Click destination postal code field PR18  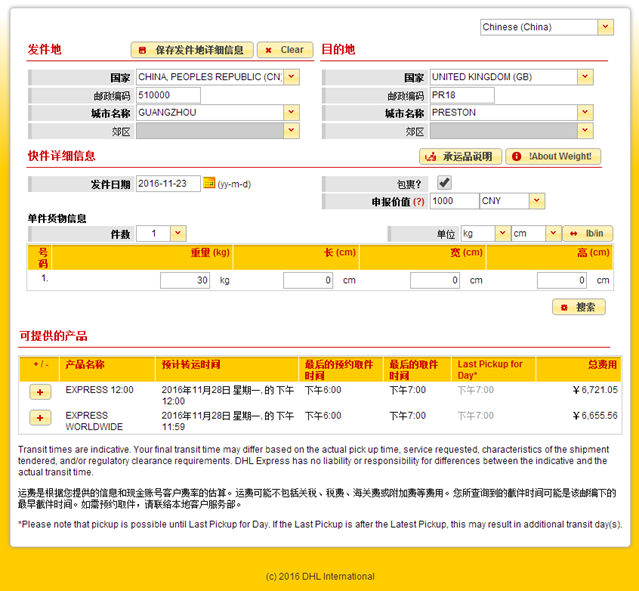[x=462, y=95]
